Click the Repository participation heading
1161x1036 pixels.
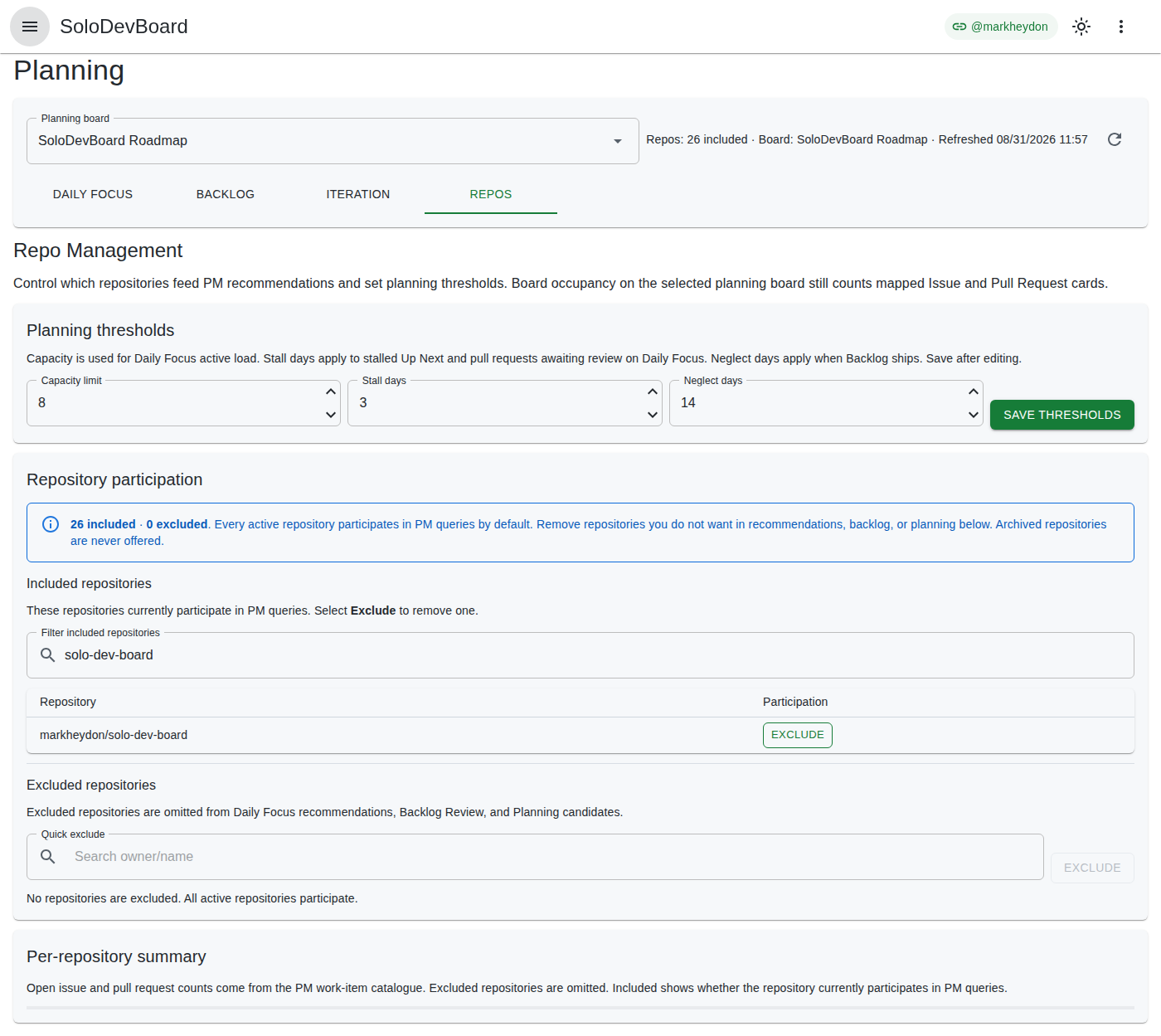(114, 479)
